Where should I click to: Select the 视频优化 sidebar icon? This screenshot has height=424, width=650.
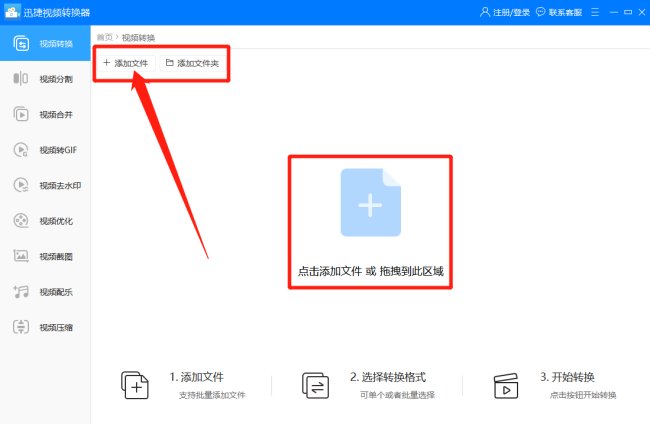coord(21,220)
